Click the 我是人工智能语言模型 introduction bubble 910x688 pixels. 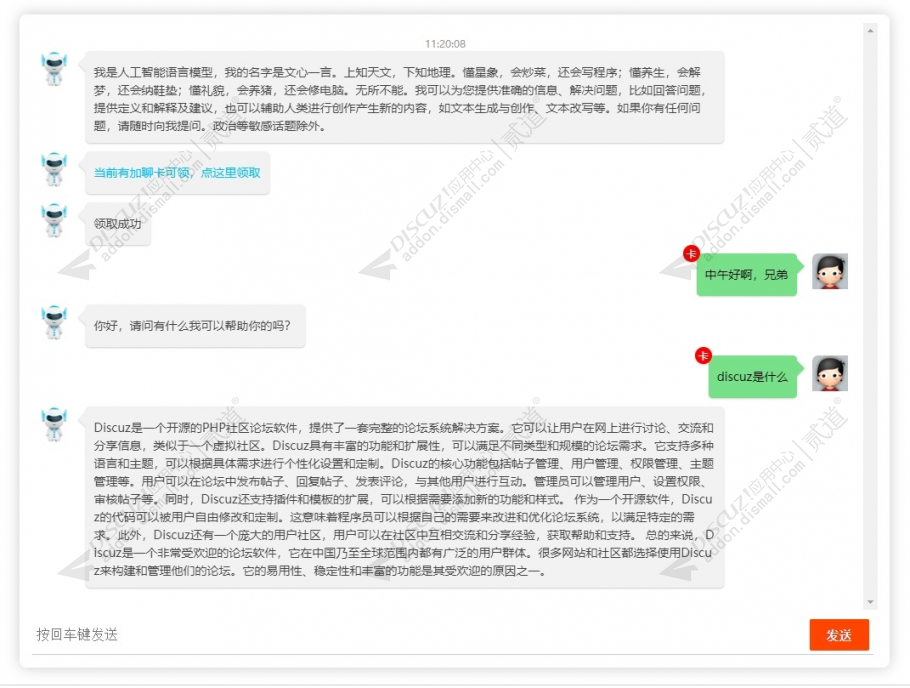[405, 97]
